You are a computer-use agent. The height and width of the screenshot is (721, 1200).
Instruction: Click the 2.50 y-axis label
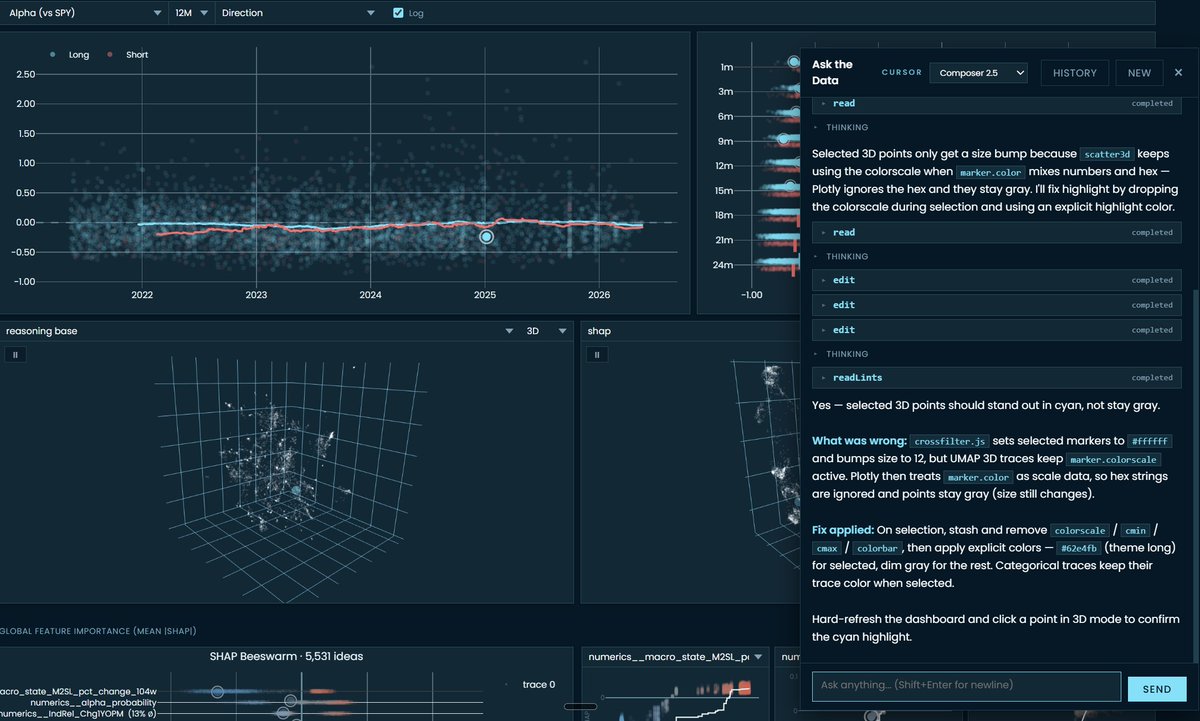pos(27,74)
